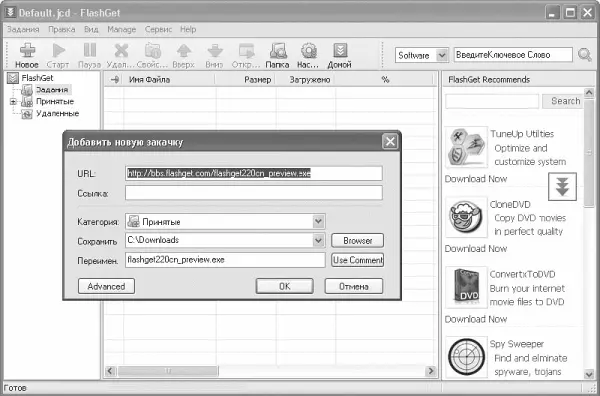600x396 pixels.
Task: Click Download Now under CloneDVD
Action: coord(476,249)
